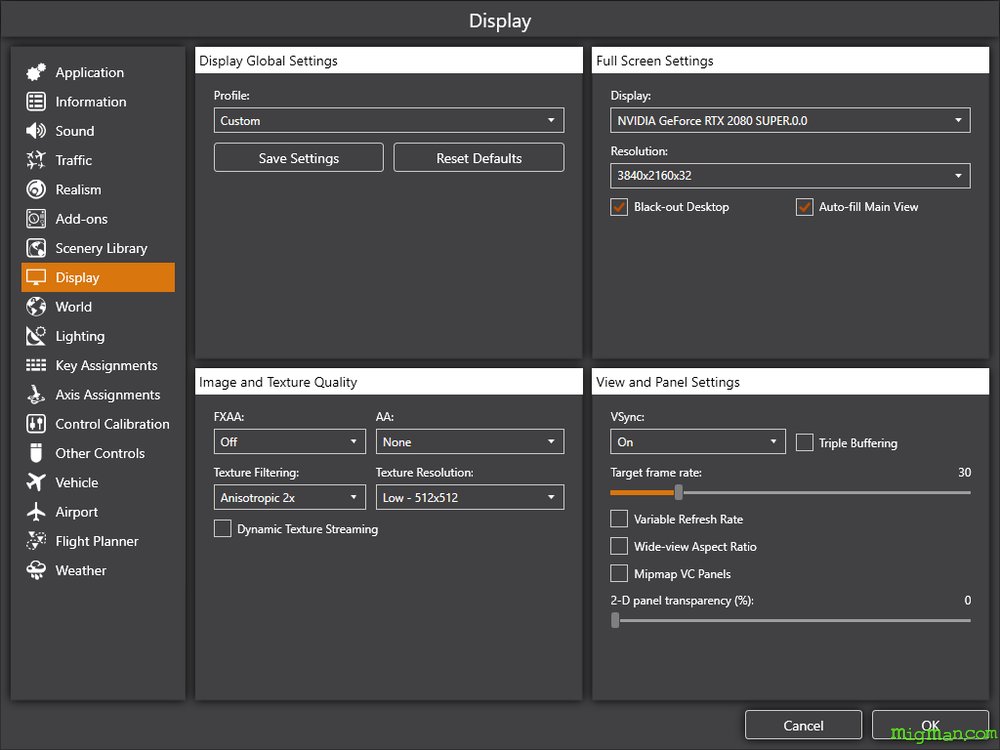Enable Triple Buffering checkbox
Viewport: 1000px width, 750px height.
click(x=804, y=443)
